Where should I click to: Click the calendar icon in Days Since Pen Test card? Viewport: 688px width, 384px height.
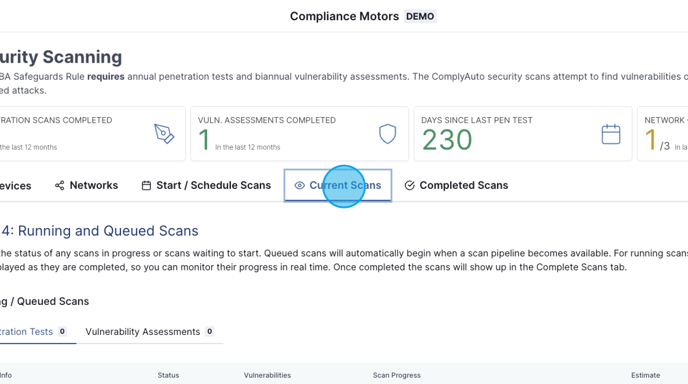click(611, 134)
